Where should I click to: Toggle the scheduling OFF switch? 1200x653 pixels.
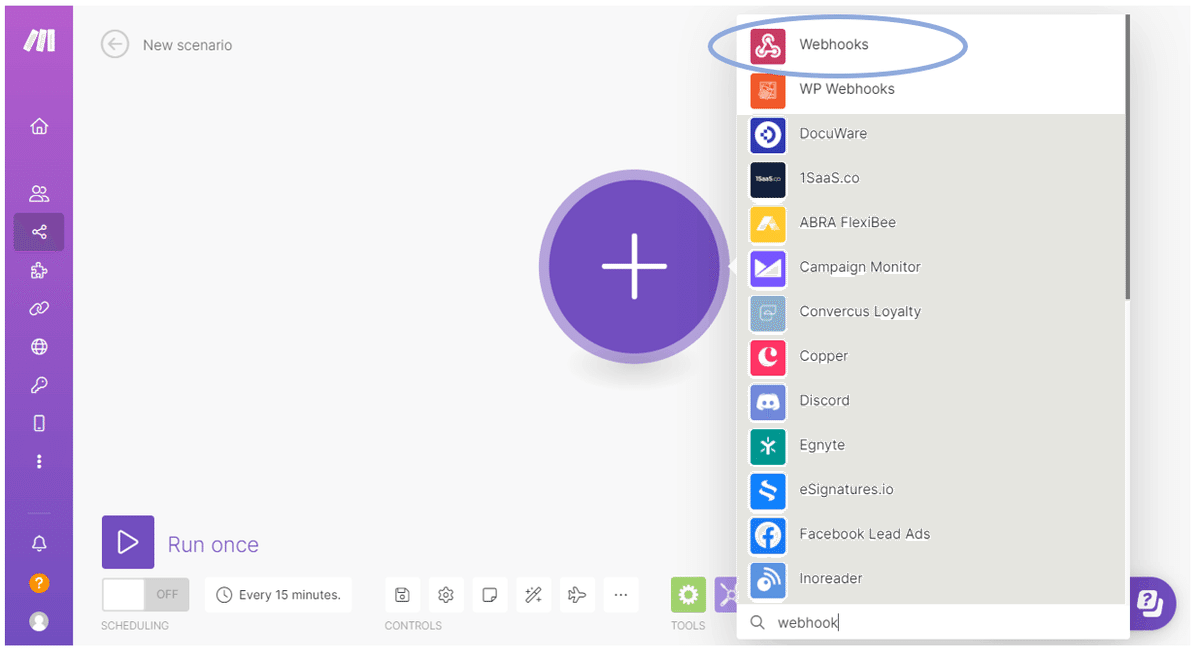point(145,594)
